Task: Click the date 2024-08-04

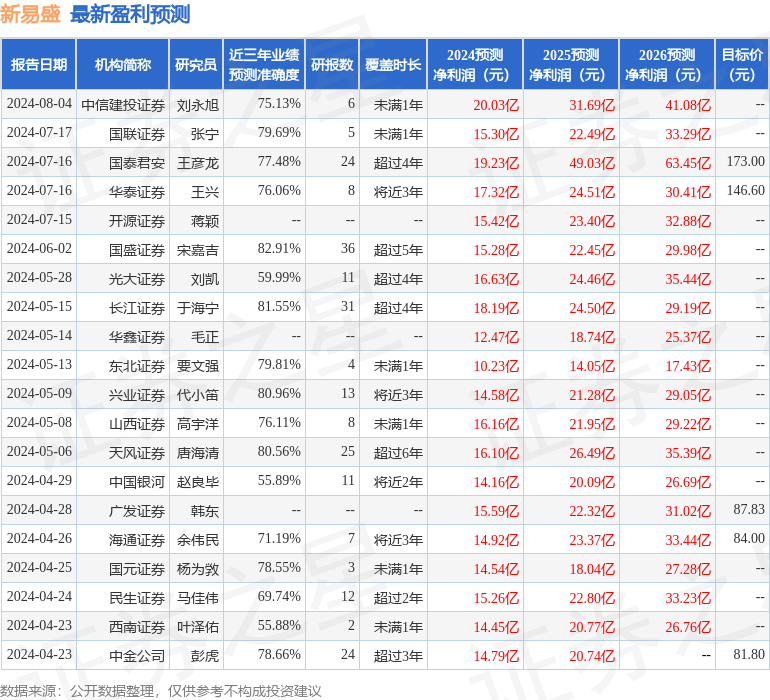Action: (x=39, y=103)
